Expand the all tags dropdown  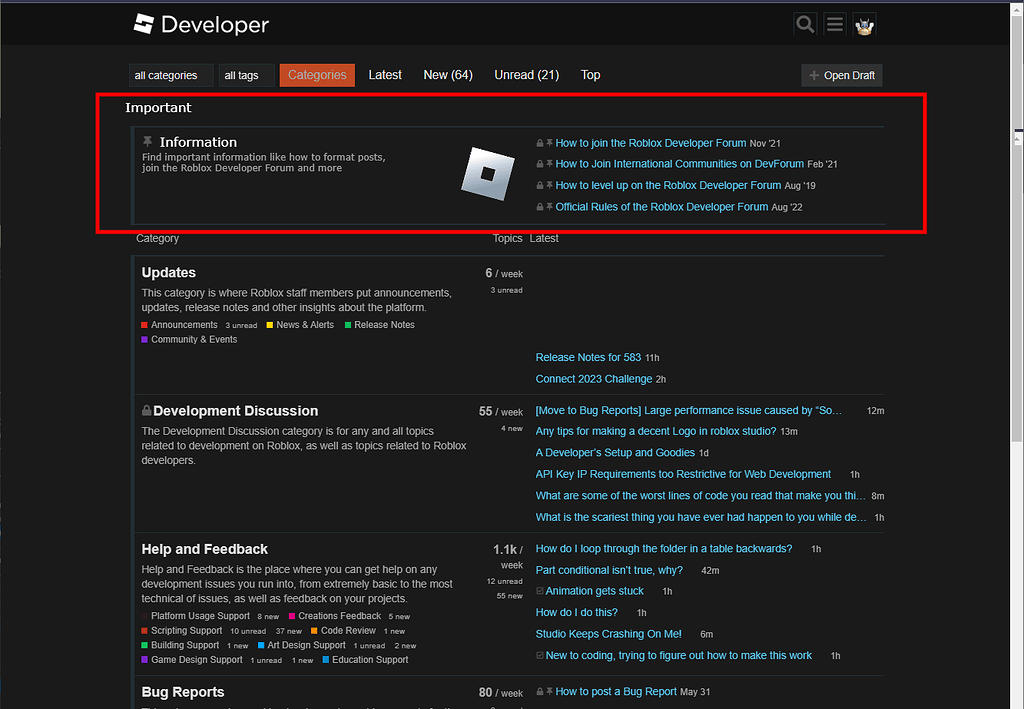(246, 76)
